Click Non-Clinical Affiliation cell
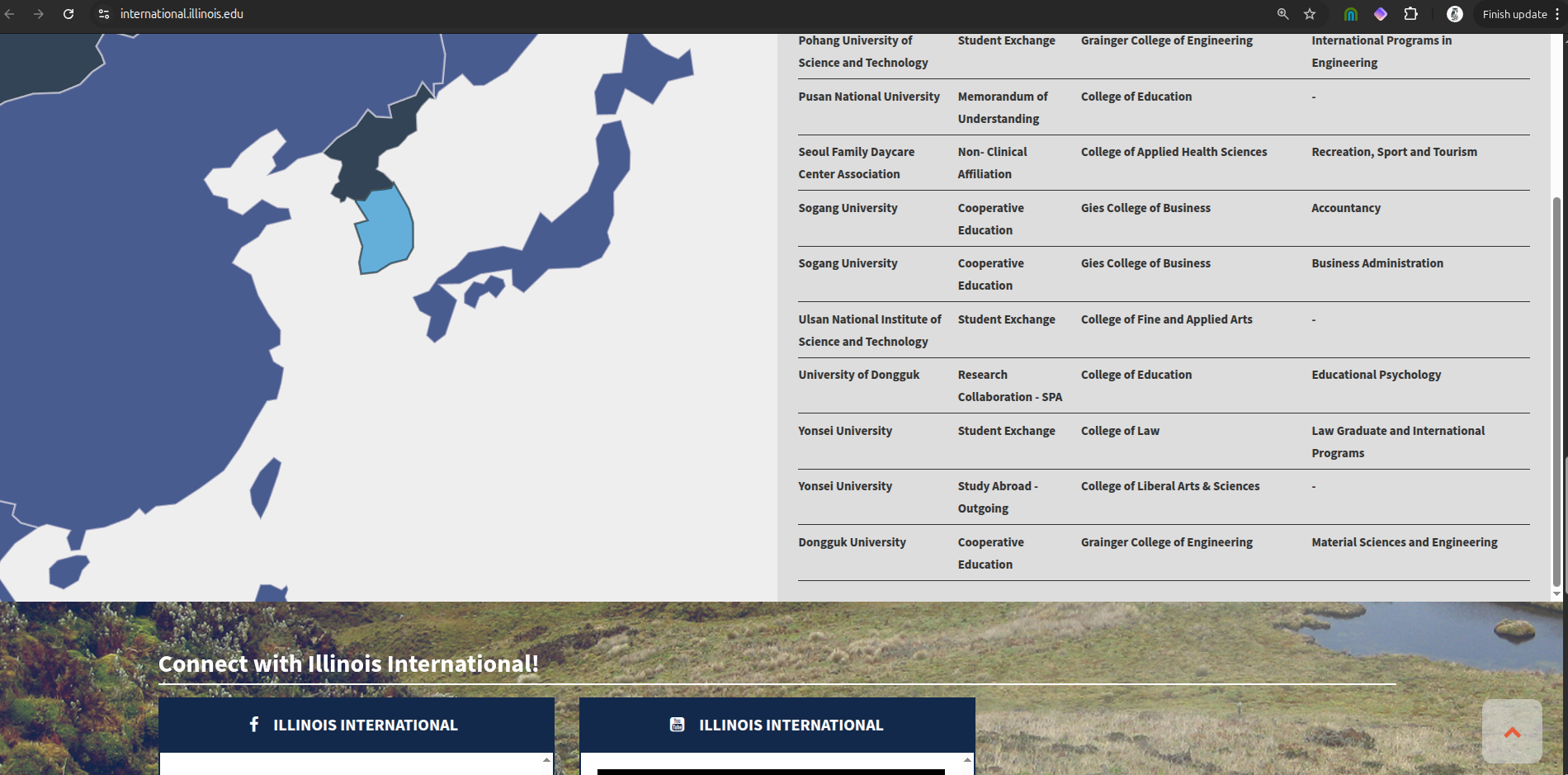The width and height of the screenshot is (1568, 775). click(x=993, y=163)
